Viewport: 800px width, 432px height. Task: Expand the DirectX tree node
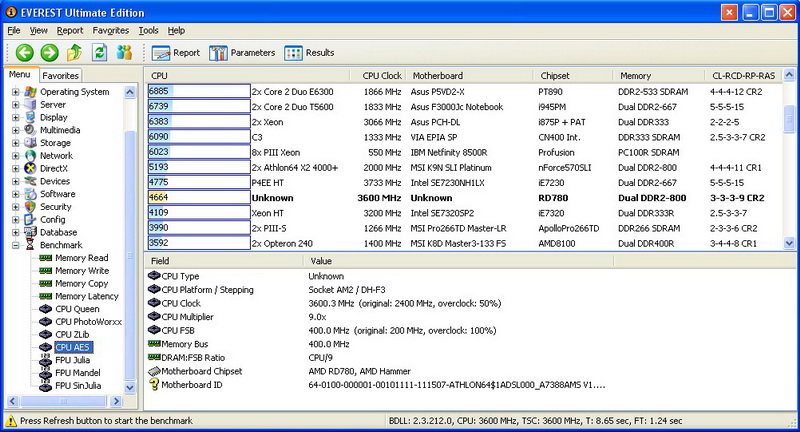pos(15,168)
